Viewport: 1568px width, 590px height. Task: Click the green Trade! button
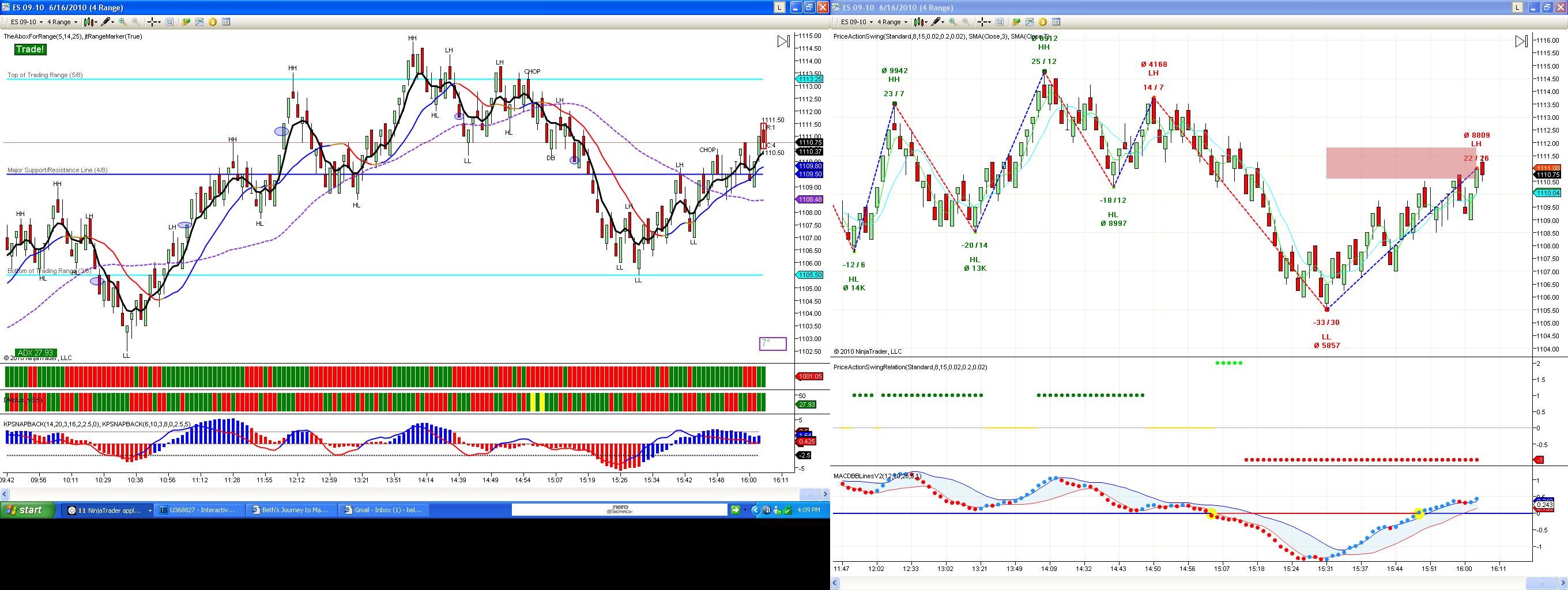31,50
